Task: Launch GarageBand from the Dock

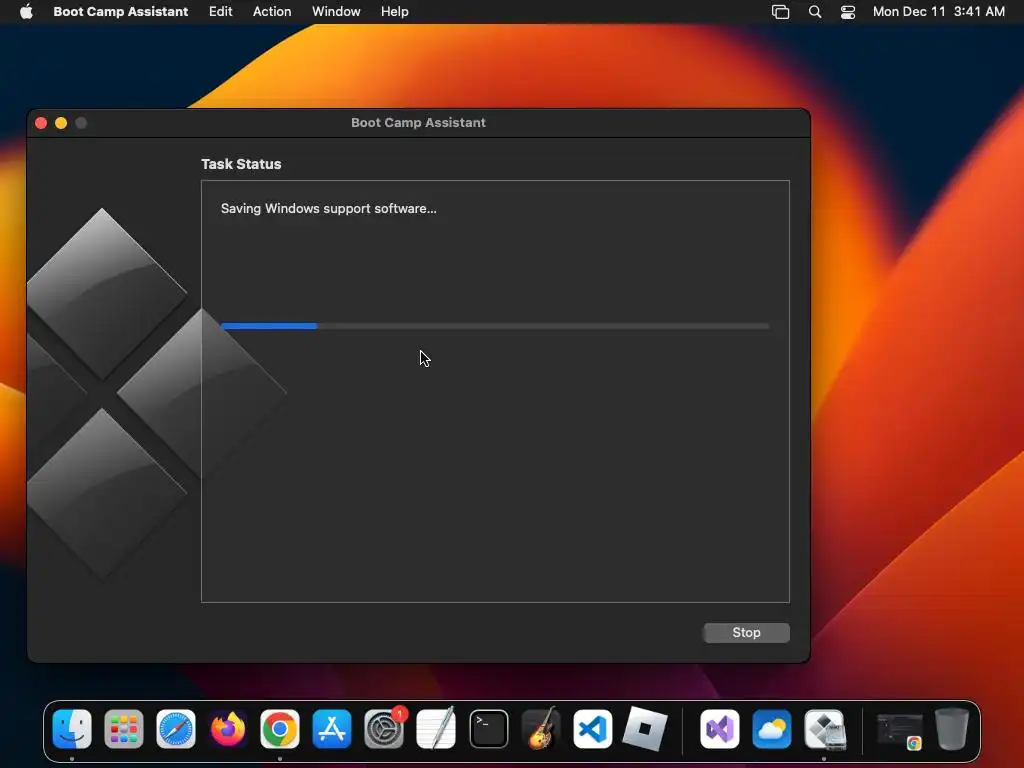Action: [541, 728]
